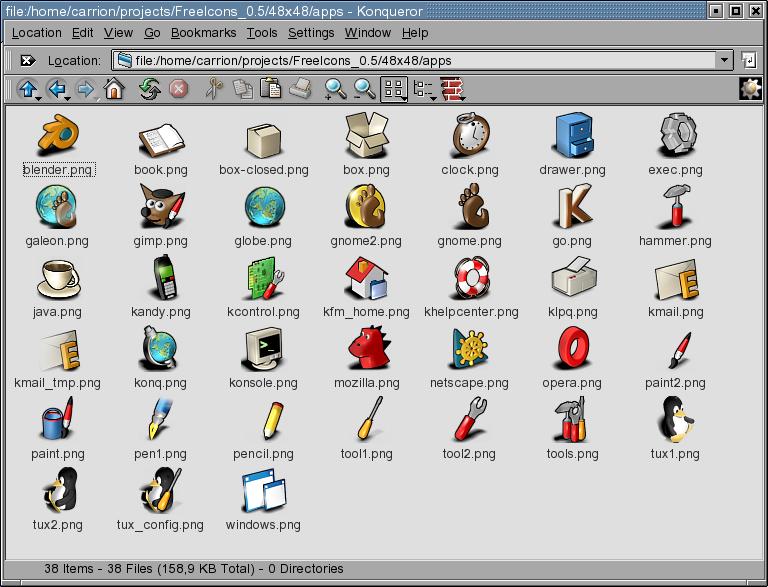Image resolution: width=768 pixels, height=587 pixels.
Task: Select the opera.png file icon
Action: 573,348
